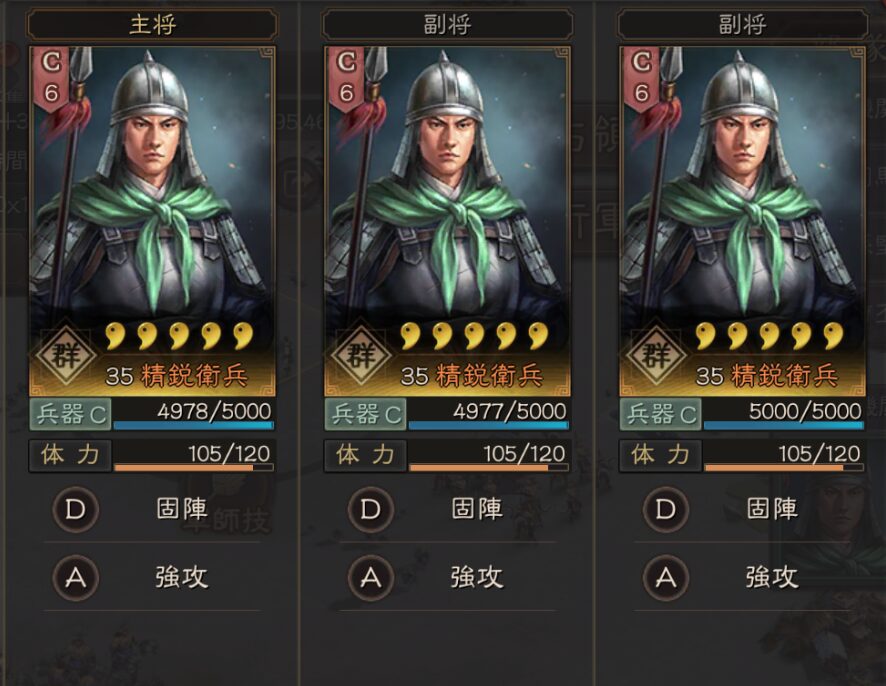This screenshot has height=686, width=886.
Task: Open the middle 副将 header tab
Action: 448,25
